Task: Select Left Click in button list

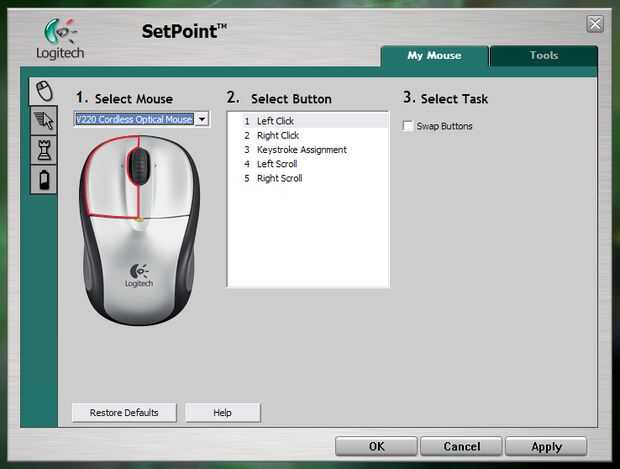Action: pyautogui.click(x=308, y=121)
